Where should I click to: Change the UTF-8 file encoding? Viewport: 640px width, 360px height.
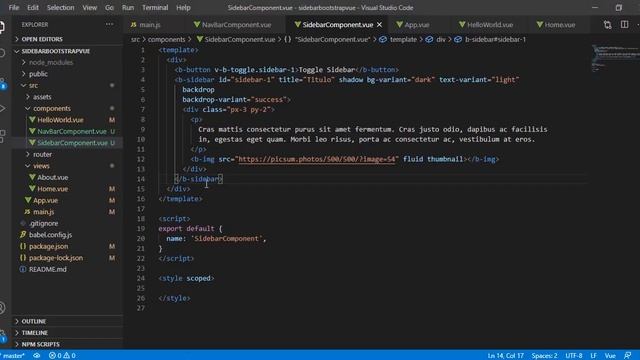pyautogui.click(x=573, y=356)
